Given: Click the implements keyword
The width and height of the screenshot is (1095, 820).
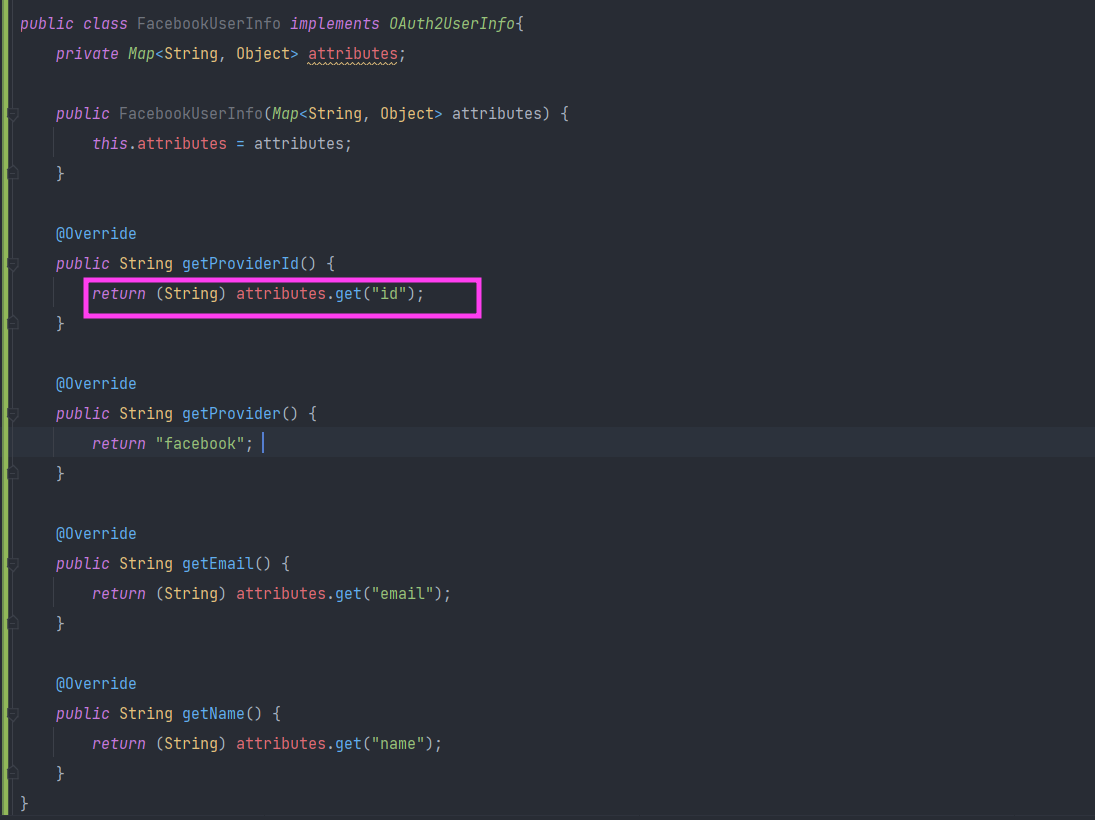Looking at the screenshot, I should pyautogui.click(x=335, y=24).
